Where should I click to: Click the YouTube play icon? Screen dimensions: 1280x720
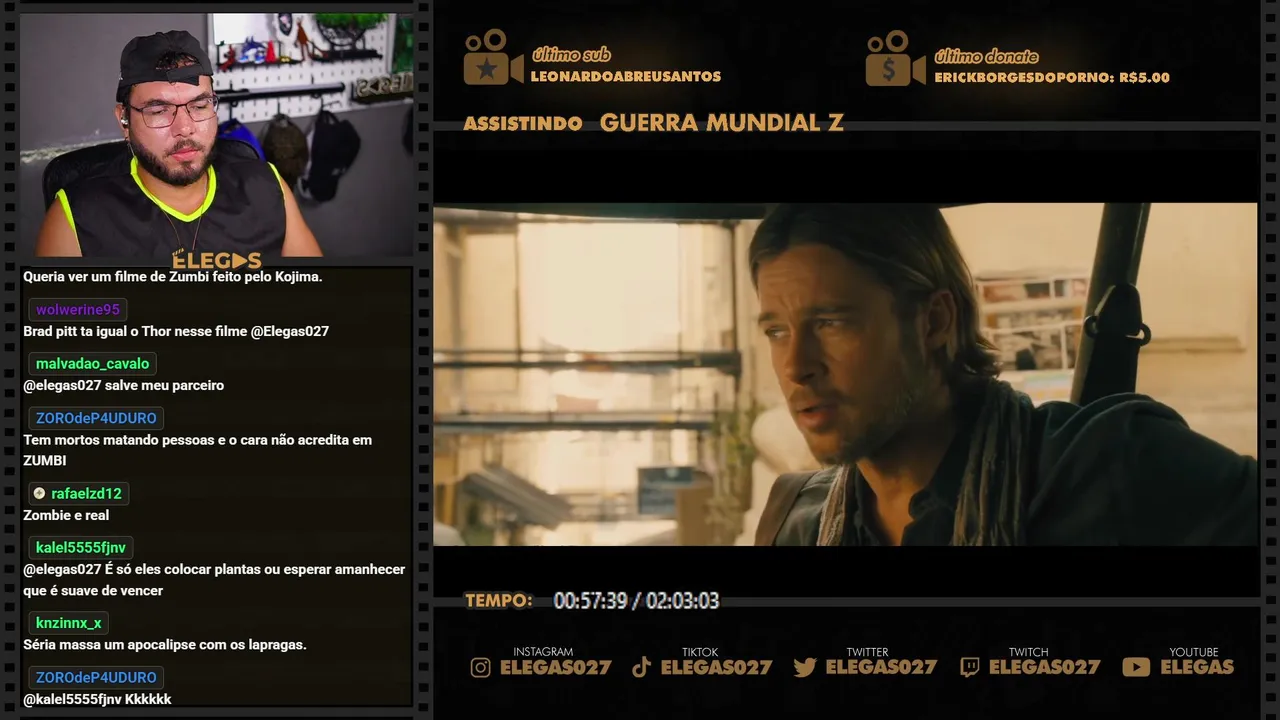[x=1136, y=667]
